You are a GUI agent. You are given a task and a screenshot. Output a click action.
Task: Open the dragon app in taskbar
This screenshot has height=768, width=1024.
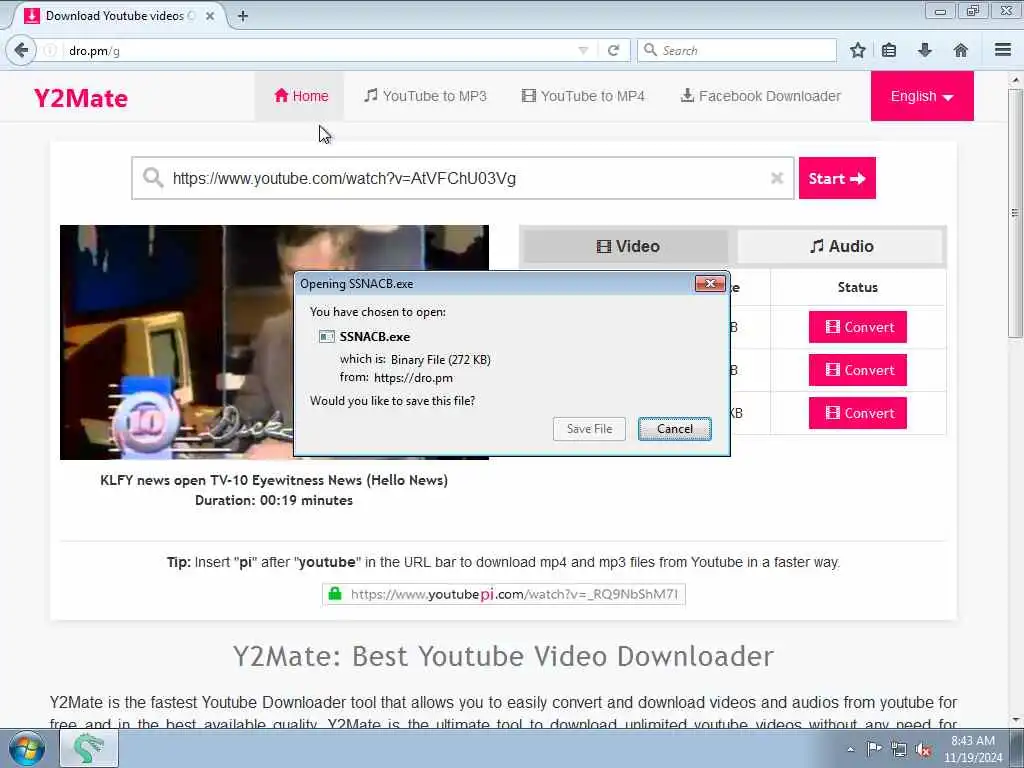[x=89, y=748]
